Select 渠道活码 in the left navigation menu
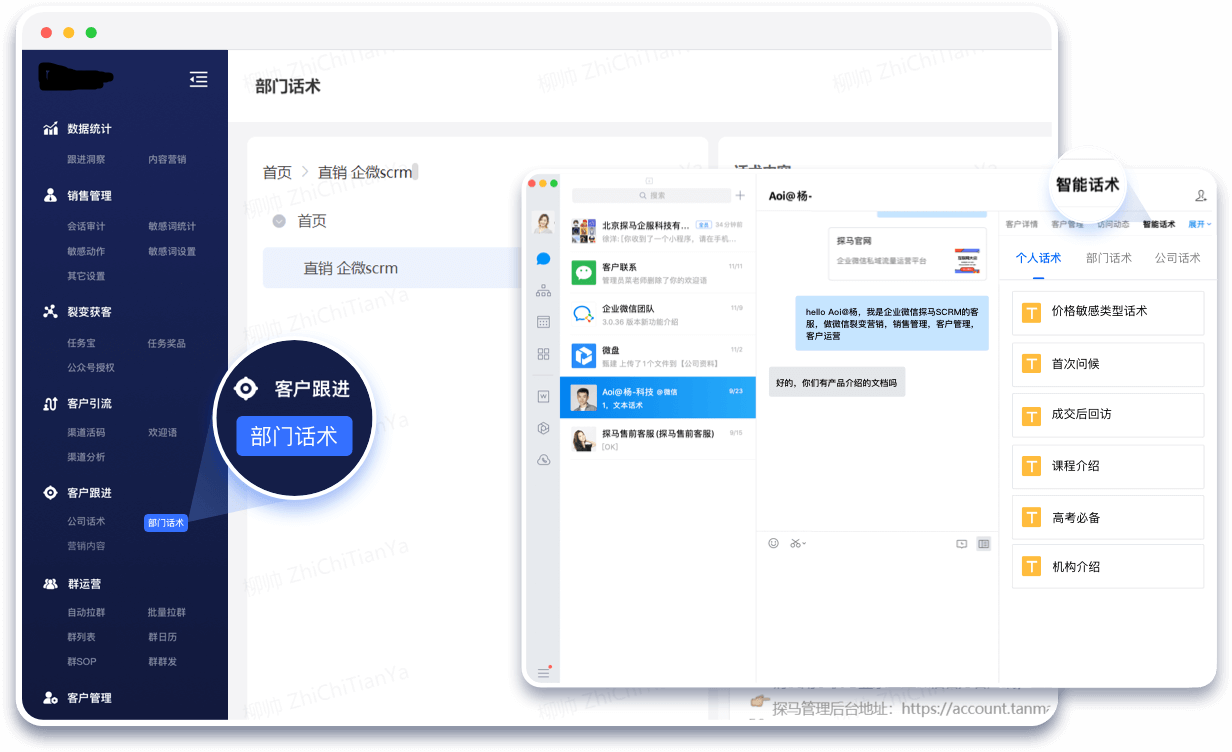This screenshot has height=752, width=1232. (88, 431)
